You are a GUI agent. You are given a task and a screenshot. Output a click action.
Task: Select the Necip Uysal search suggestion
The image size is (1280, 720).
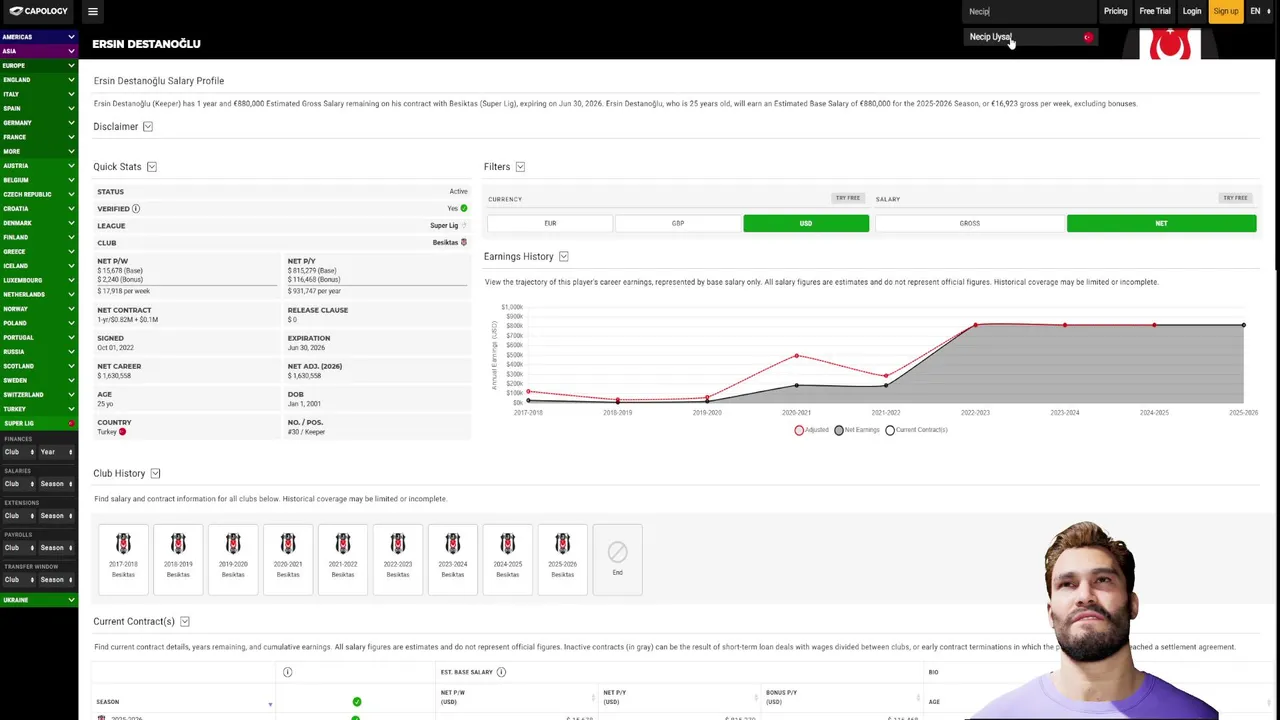point(1030,37)
